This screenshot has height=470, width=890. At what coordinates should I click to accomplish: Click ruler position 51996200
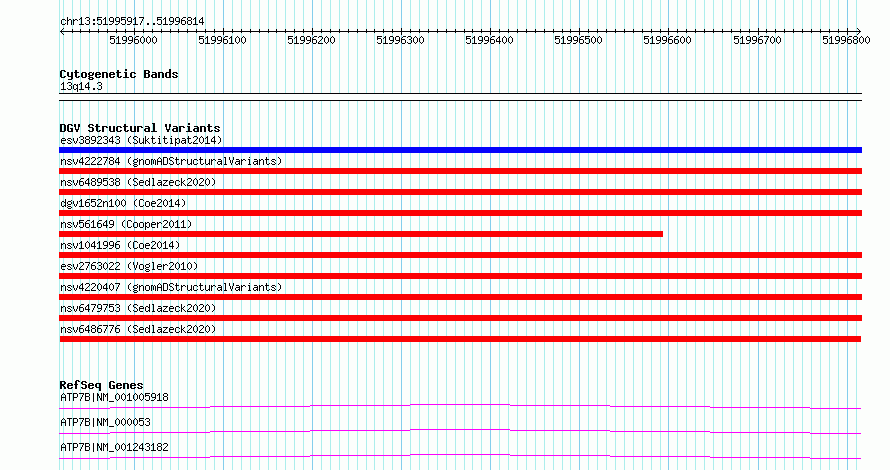tap(312, 40)
